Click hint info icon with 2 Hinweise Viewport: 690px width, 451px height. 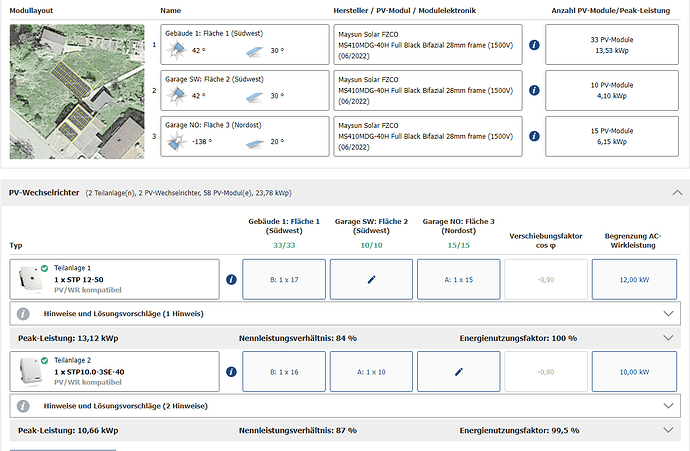pos(23,406)
